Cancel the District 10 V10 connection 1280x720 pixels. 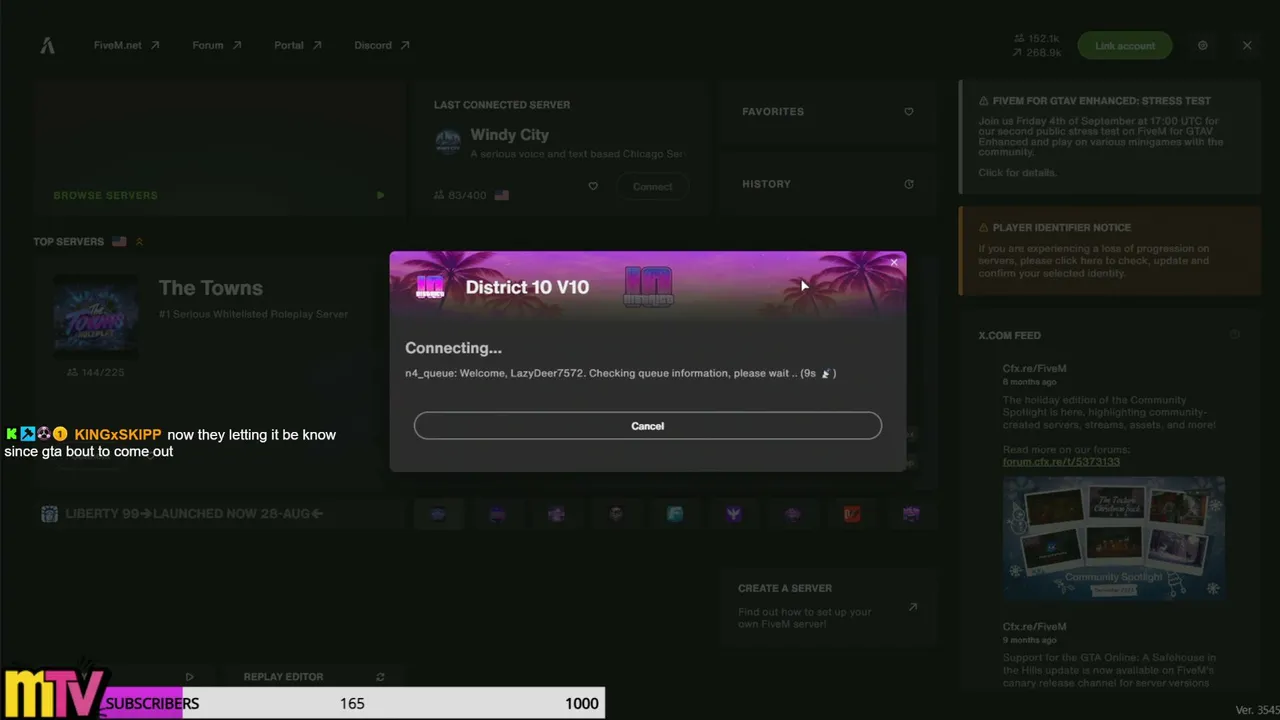(x=648, y=425)
